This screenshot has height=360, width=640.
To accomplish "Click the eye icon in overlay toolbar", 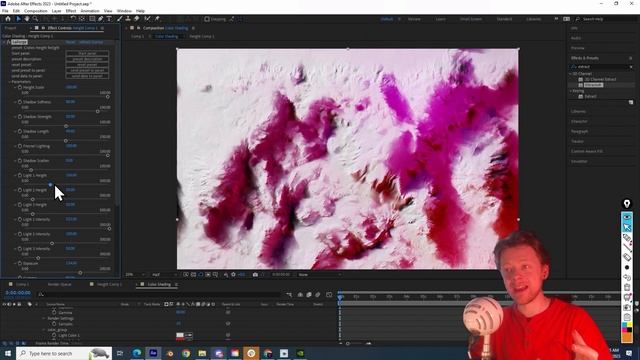I will (x=627, y=217).
